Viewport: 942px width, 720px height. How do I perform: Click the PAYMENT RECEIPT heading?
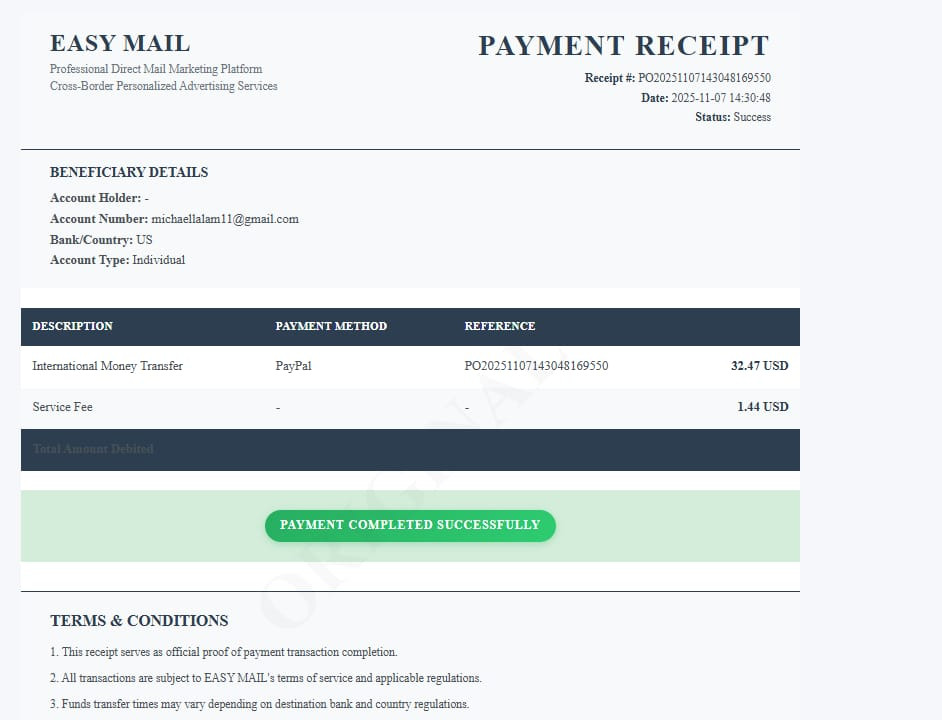[x=624, y=46]
